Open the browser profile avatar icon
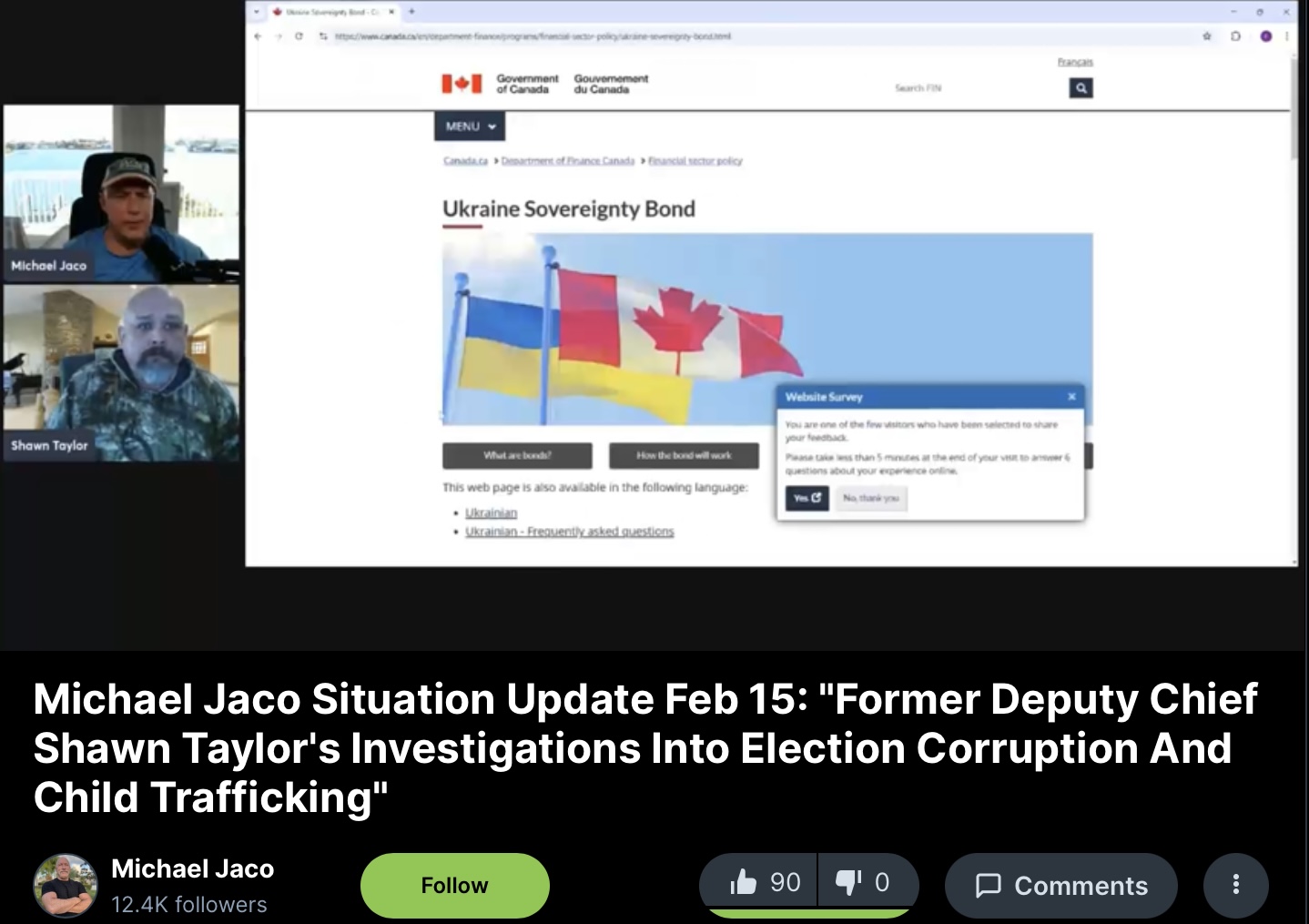This screenshot has width=1309, height=924. (x=1265, y=36)
